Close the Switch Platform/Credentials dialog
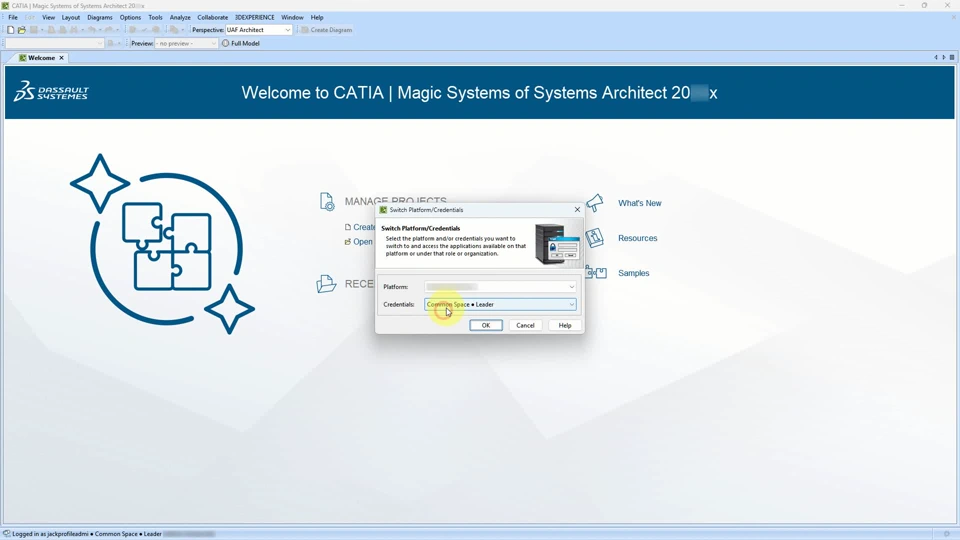The image size is (960, 540). click(577, 209)
